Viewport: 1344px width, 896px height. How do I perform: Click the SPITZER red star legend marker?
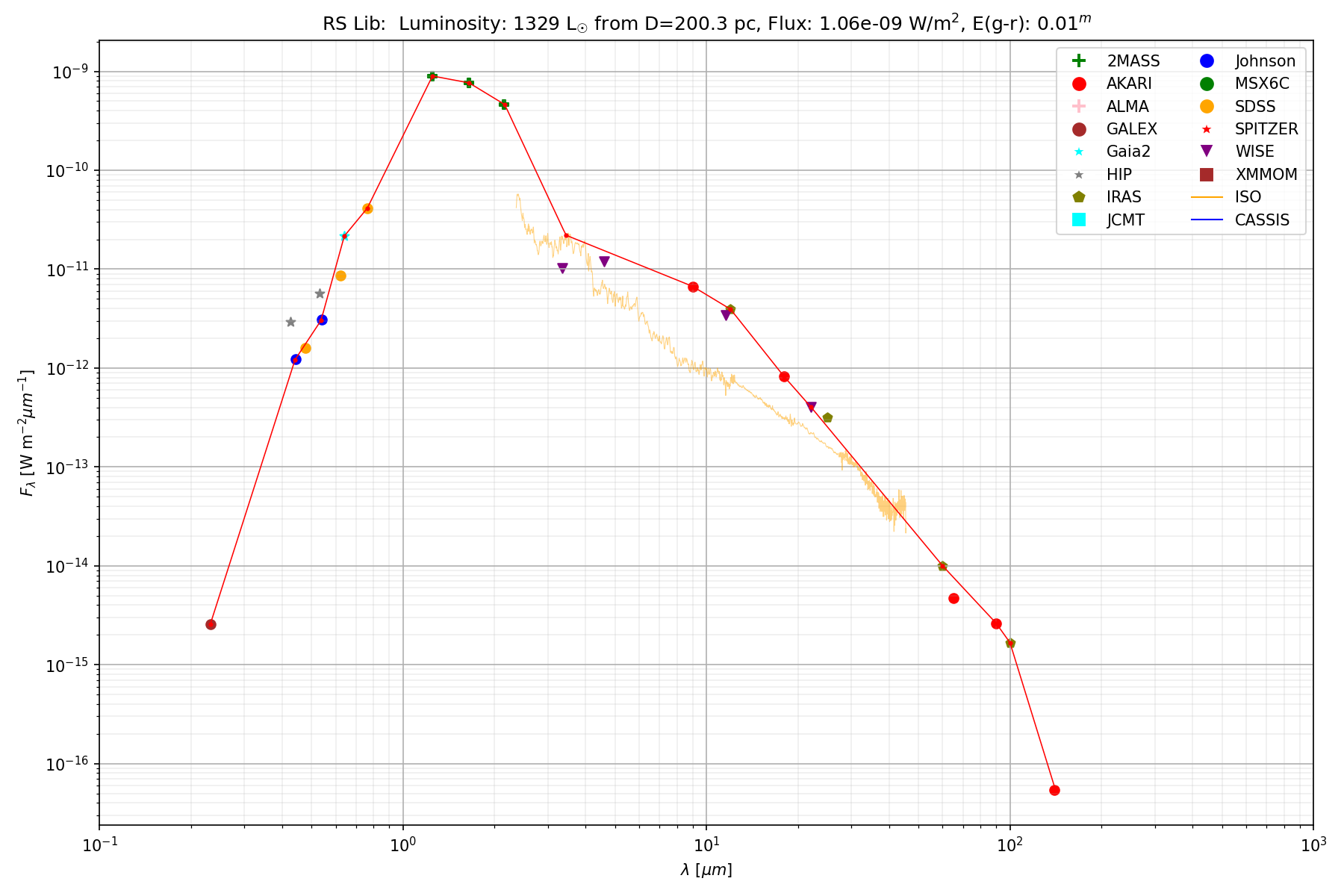click(1207, 129)
